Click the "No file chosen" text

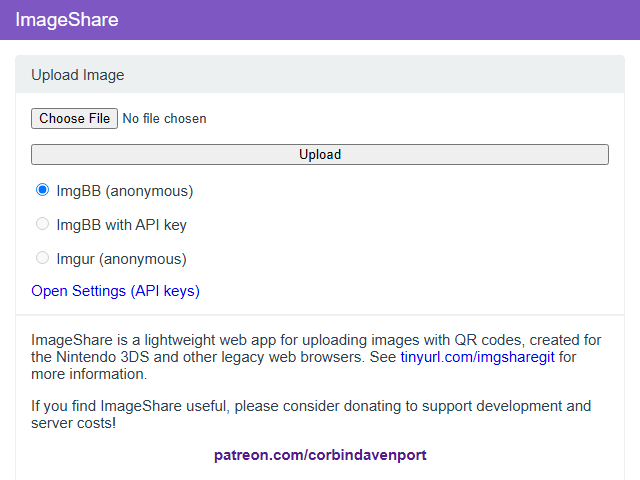(164, 119)
